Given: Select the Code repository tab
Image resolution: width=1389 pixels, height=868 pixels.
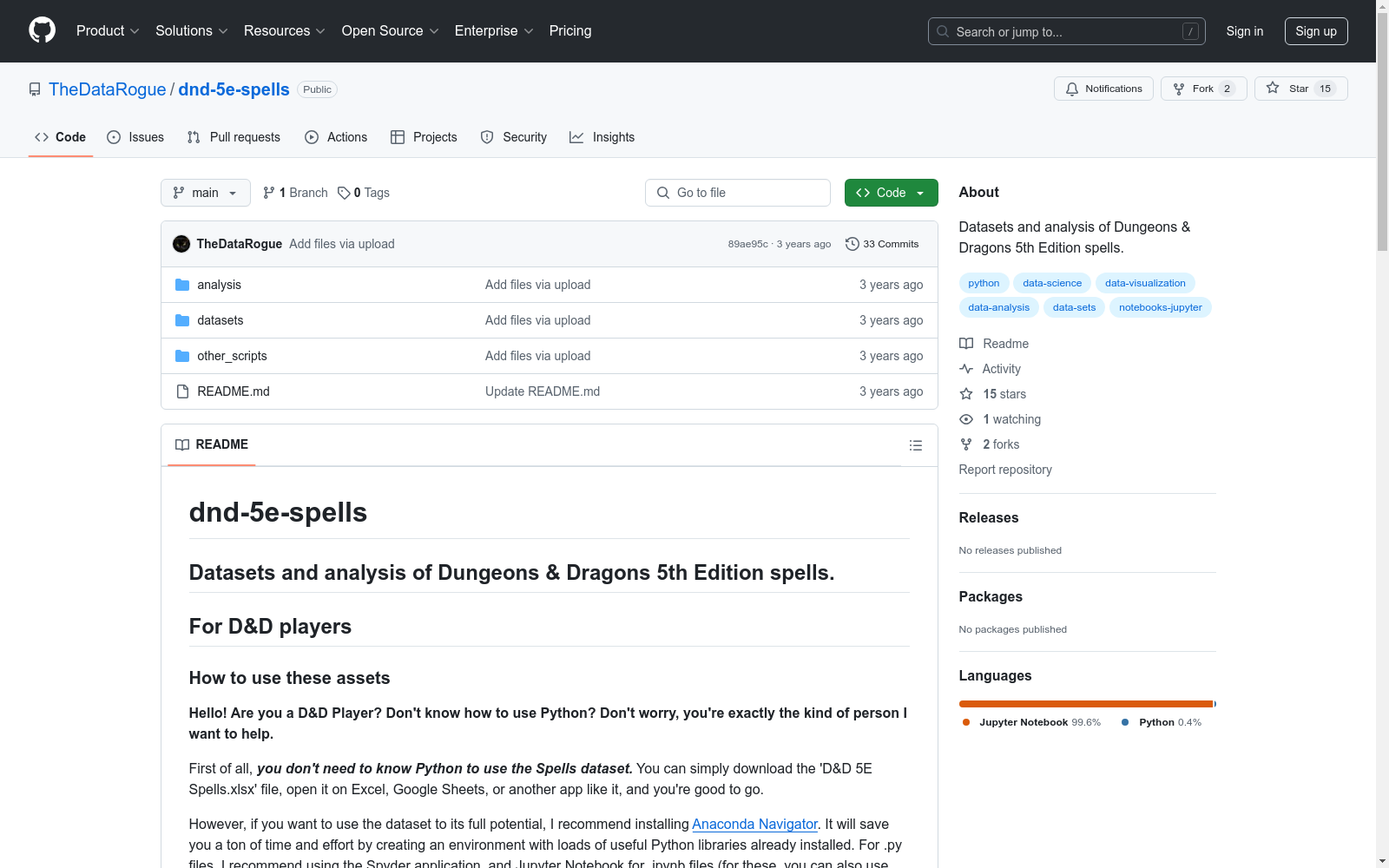Looking at the screenshot, I should point(61,137).
